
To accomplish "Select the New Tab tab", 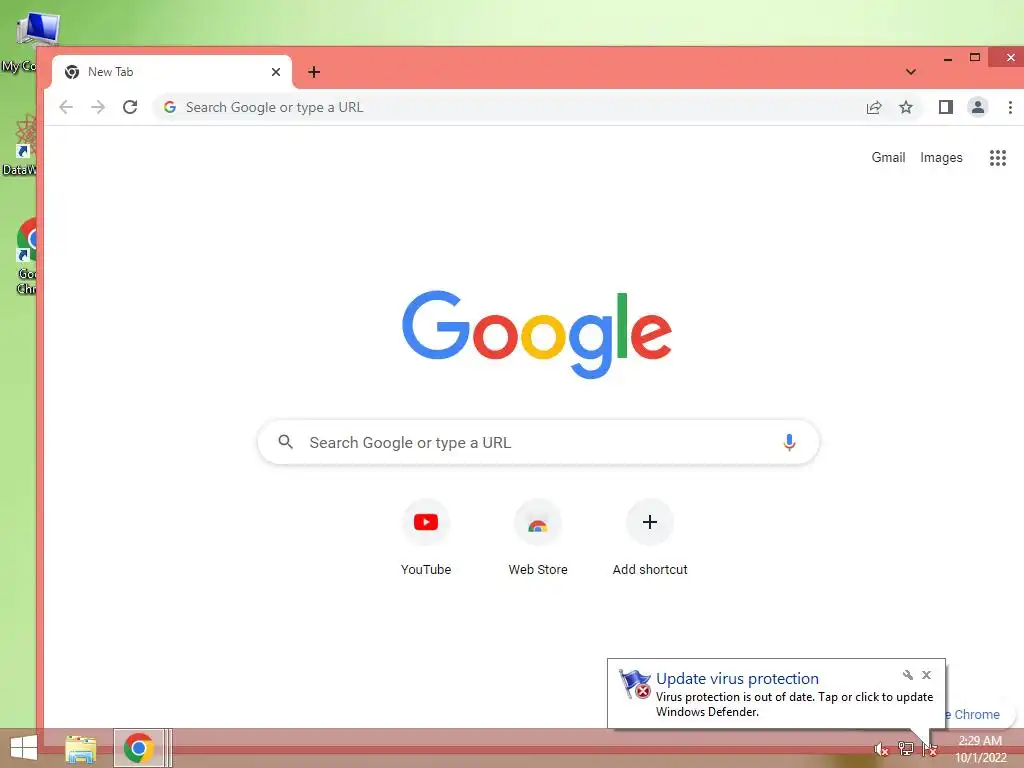I will (x=172, y=72).
